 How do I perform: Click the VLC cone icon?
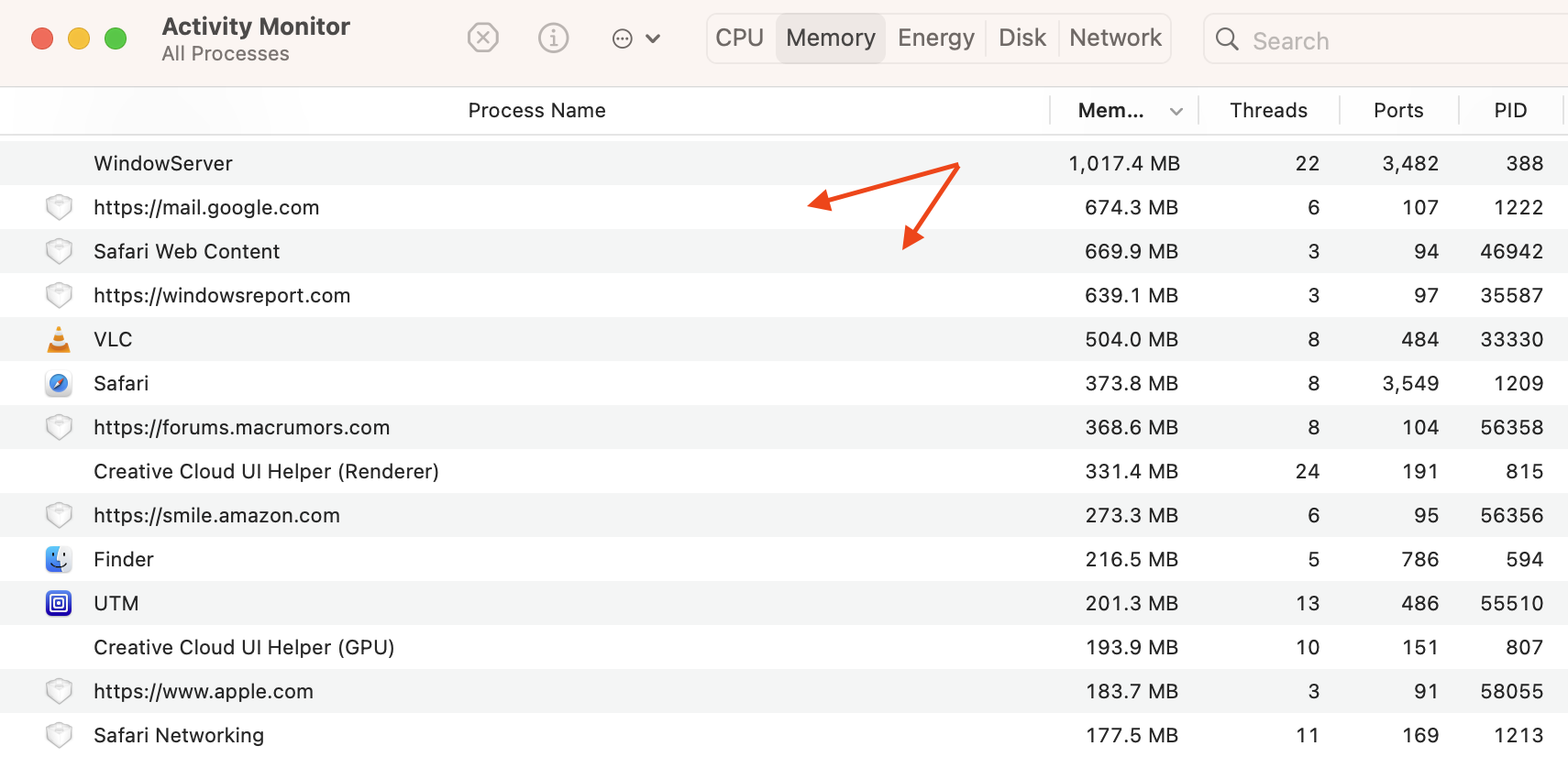pos(59,339)
